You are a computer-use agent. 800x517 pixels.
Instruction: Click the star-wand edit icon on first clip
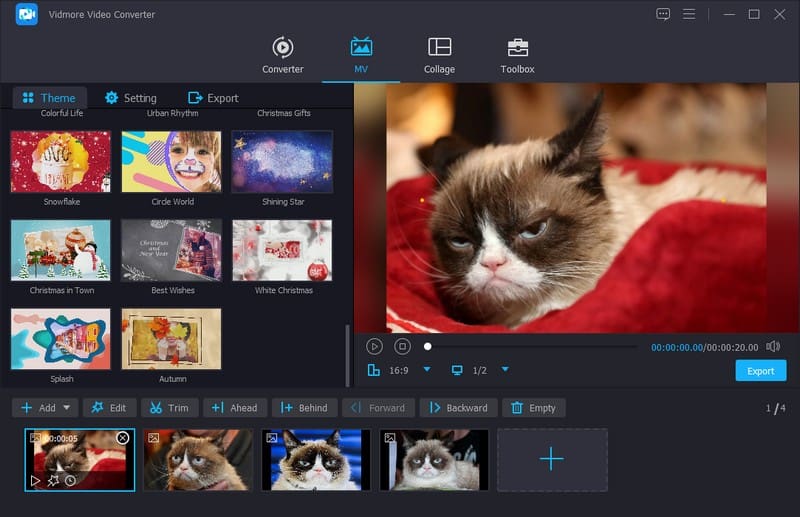52,480
